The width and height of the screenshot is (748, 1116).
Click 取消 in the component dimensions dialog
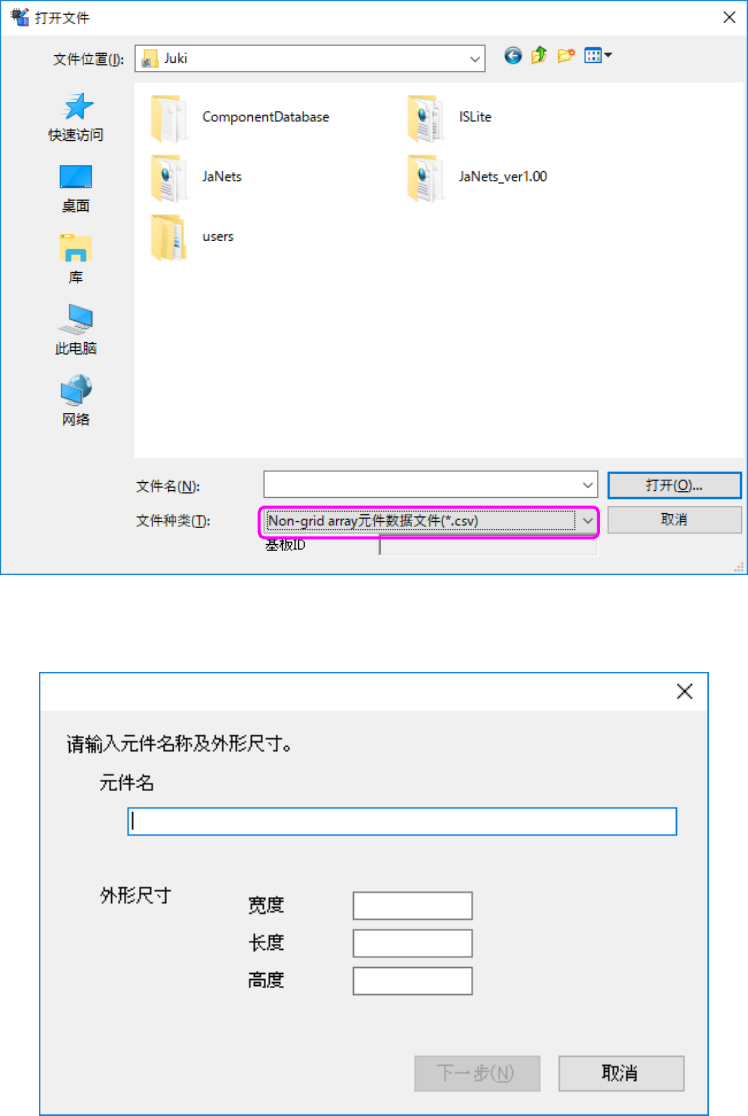tap(621, 1073)
